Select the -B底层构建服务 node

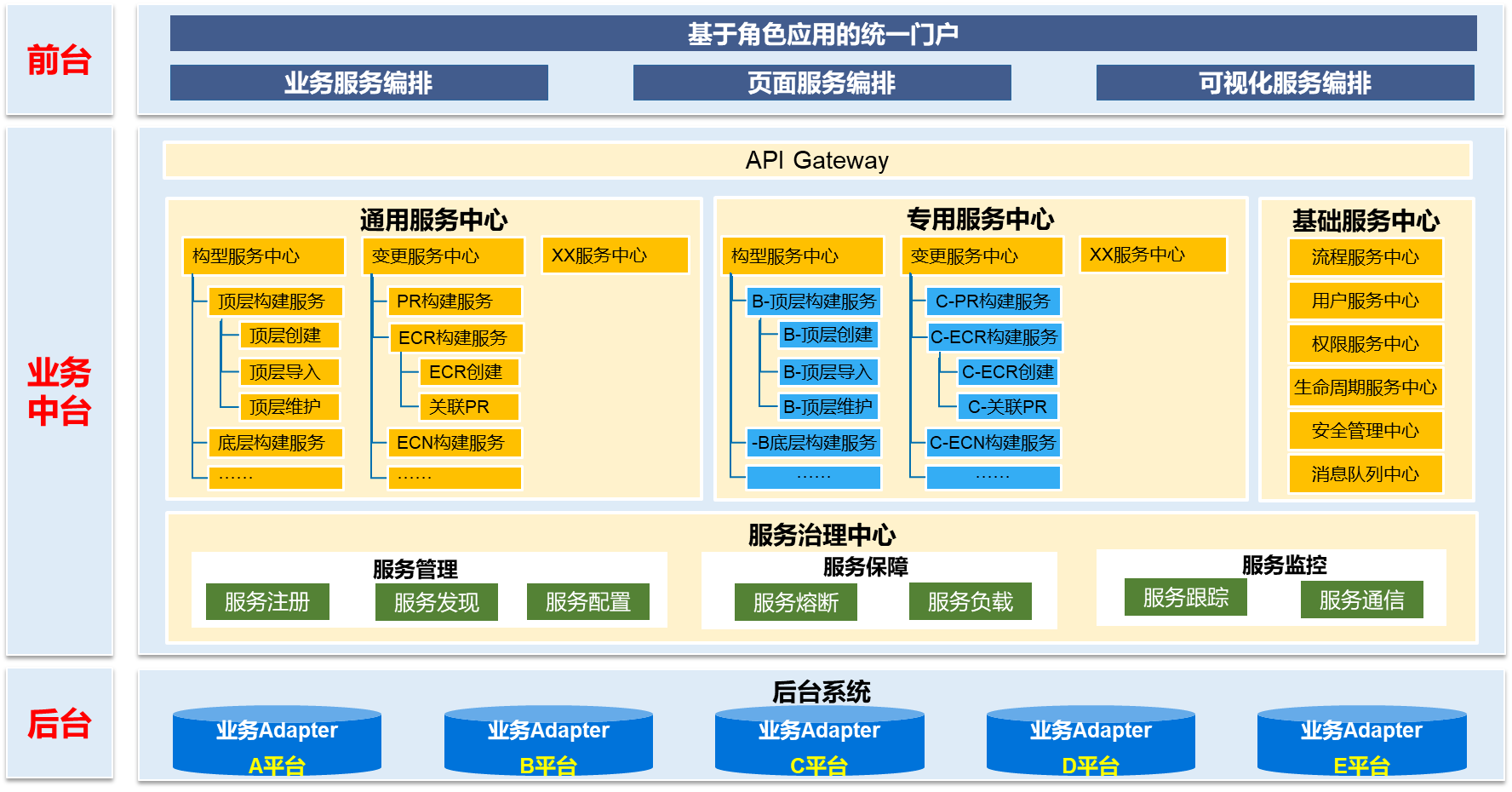pos(814,443)
